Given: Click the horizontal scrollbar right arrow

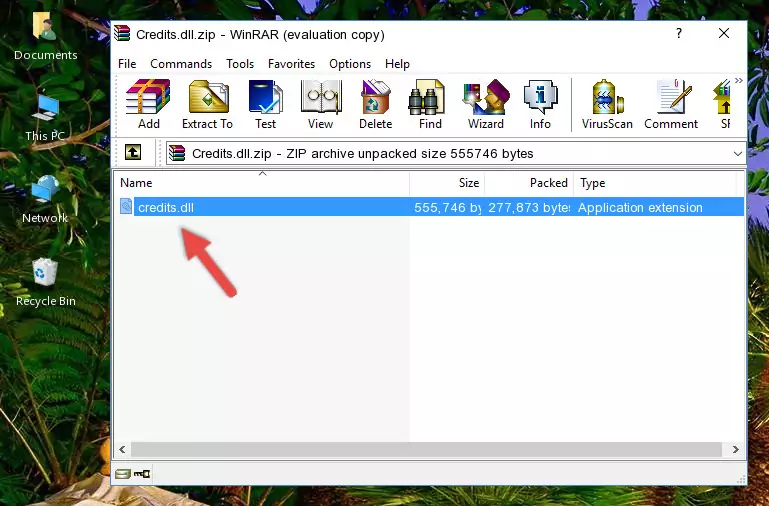Looking at the screenshot, I should [735, 449].
